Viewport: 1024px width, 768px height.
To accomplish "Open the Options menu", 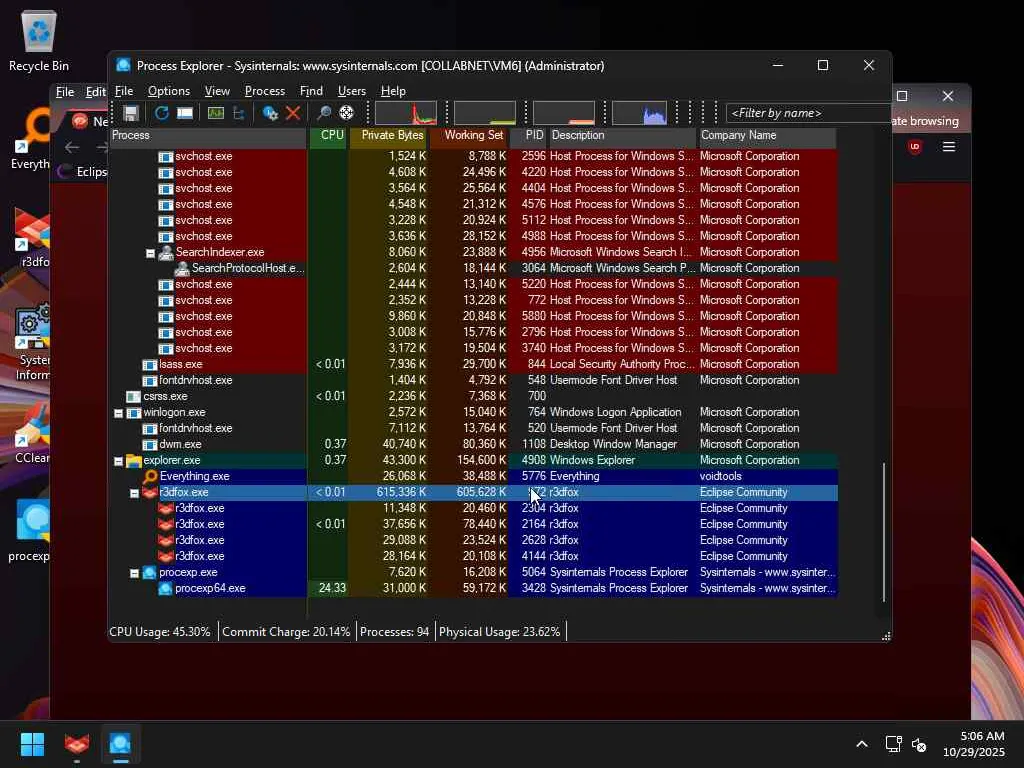I will click(x=168, y=91).
